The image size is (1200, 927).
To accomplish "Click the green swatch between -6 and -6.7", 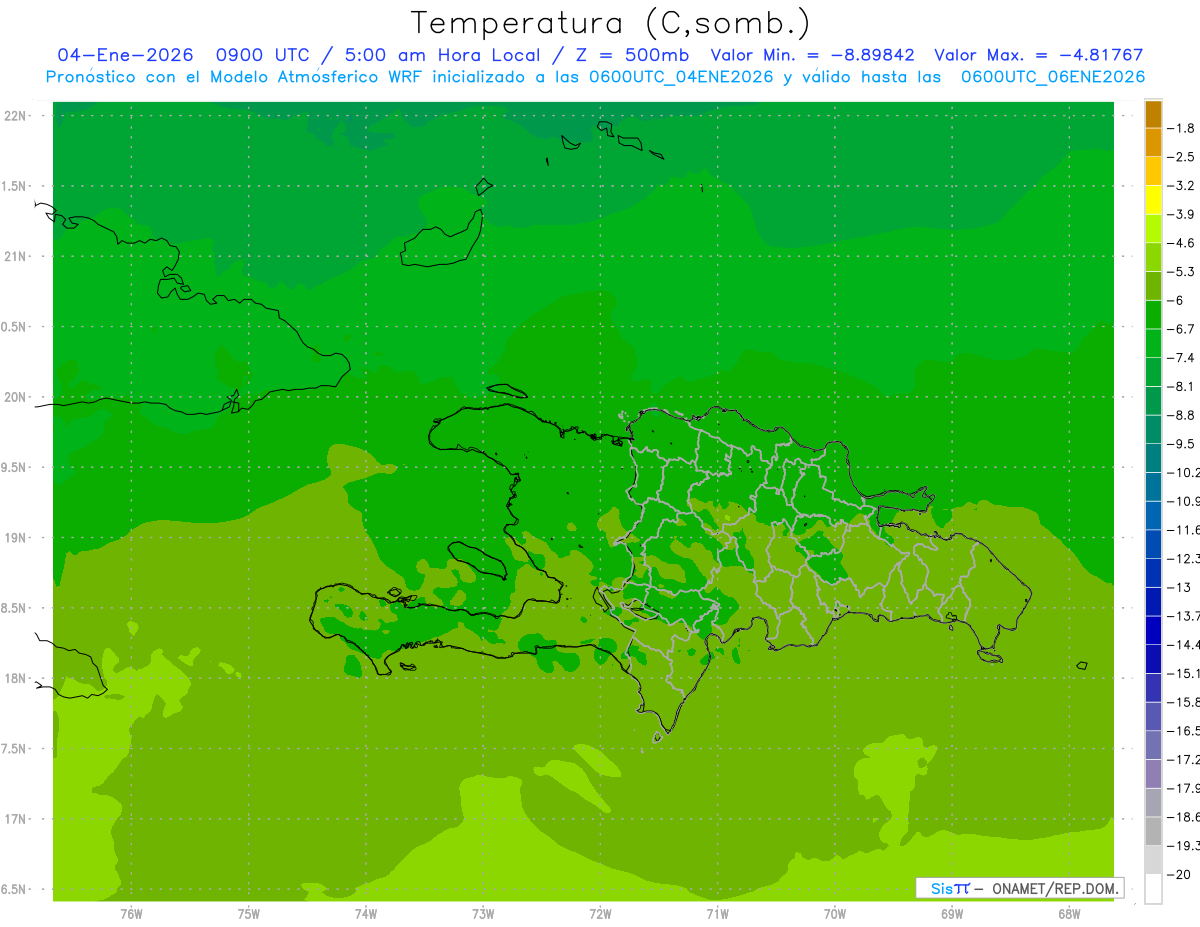I will point(1153,314).
